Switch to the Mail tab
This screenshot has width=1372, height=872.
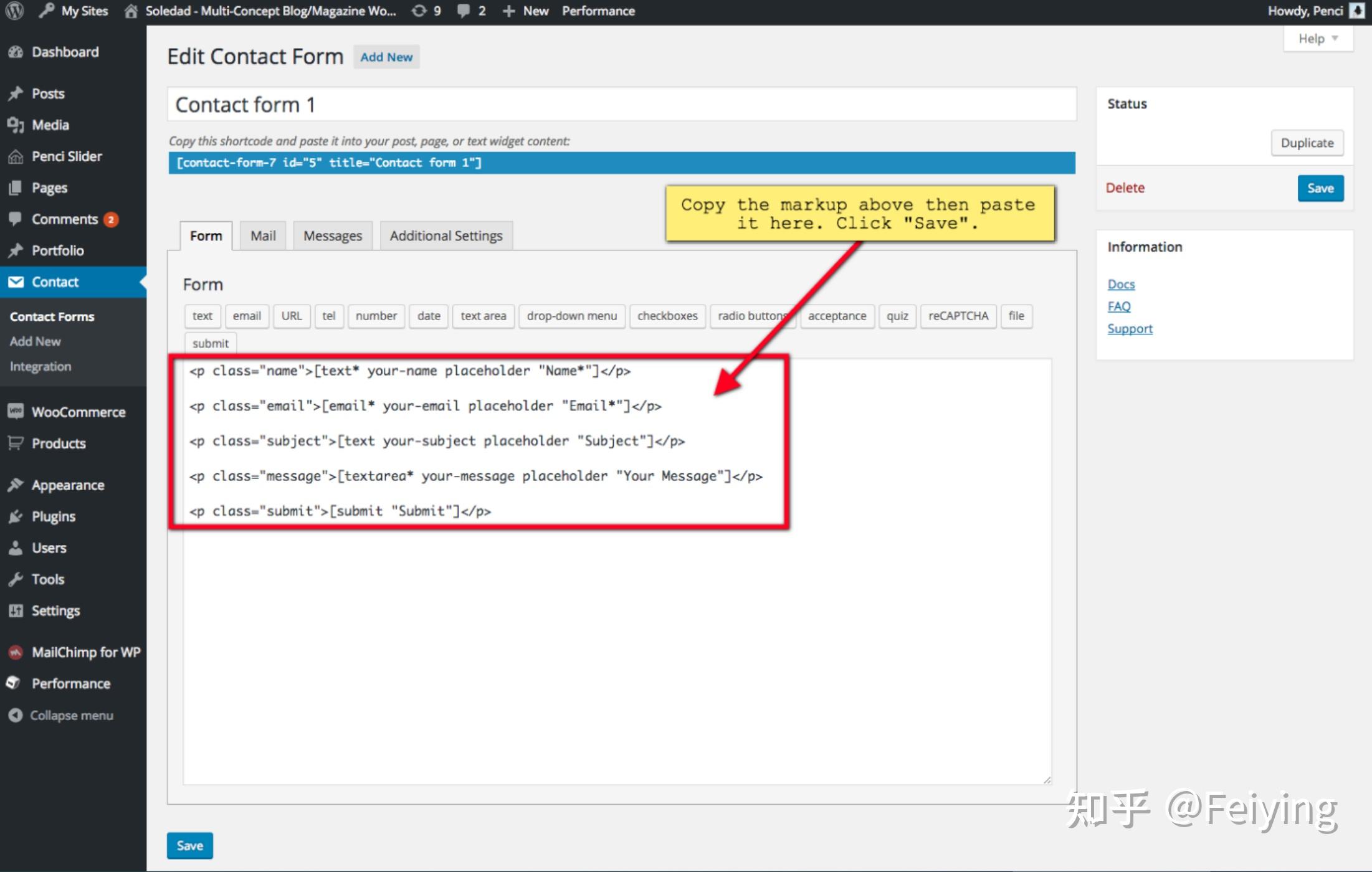pos(262,235)
